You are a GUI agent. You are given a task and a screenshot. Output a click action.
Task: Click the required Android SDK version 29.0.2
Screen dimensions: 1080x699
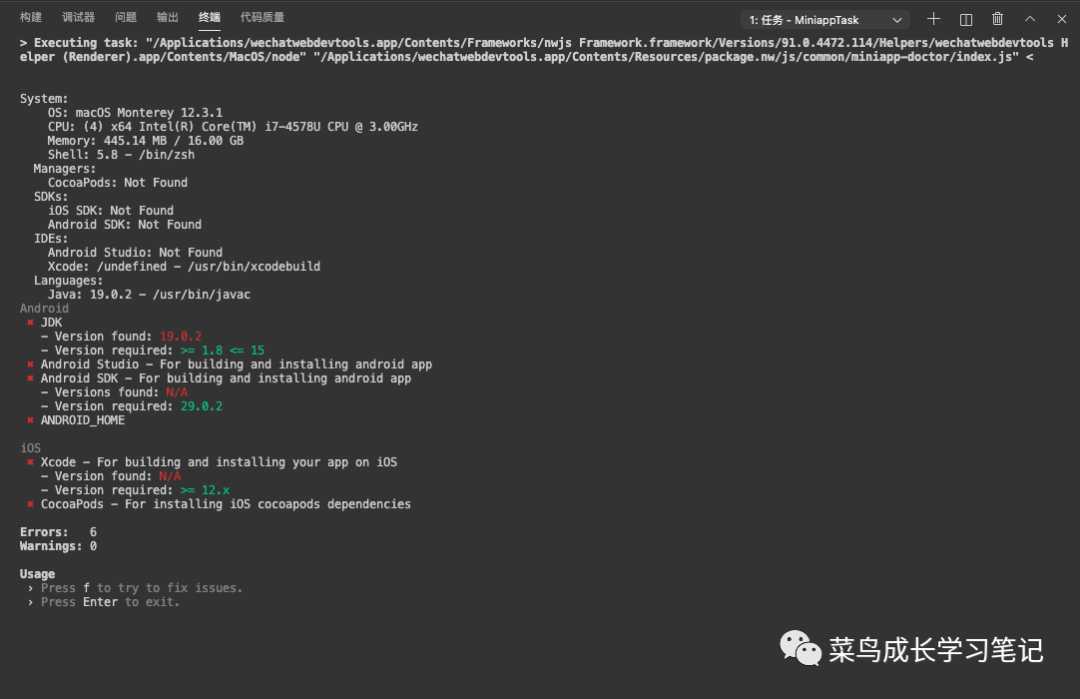point(201,406)
